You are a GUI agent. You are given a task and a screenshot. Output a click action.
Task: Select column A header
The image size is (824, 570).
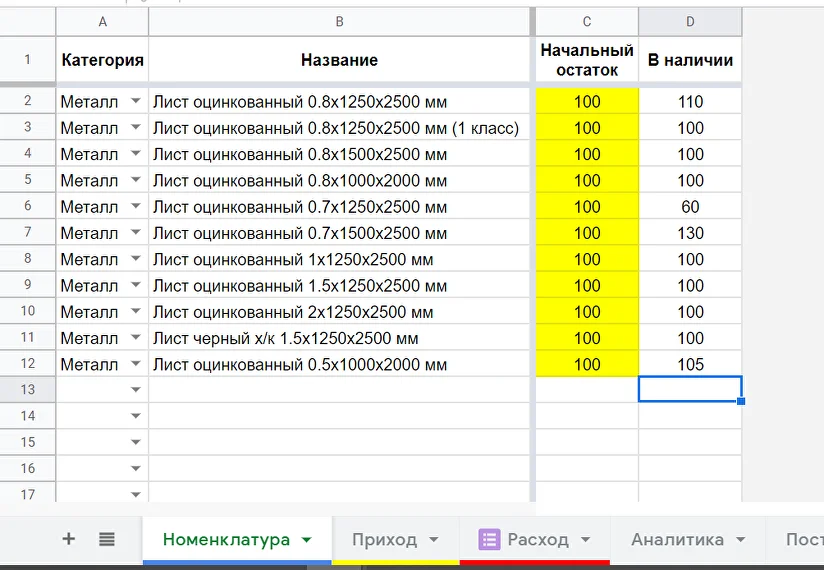coord(102,22)
